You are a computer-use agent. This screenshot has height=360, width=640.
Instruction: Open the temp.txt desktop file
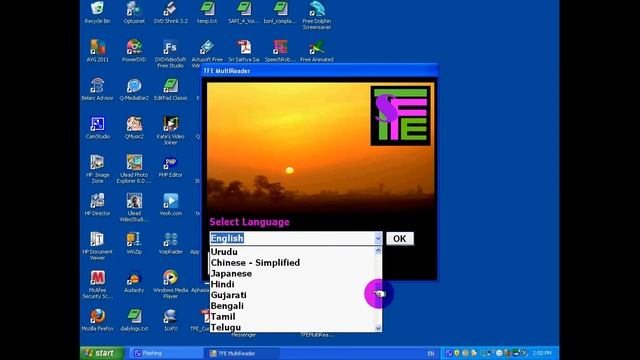pos(207,12)
